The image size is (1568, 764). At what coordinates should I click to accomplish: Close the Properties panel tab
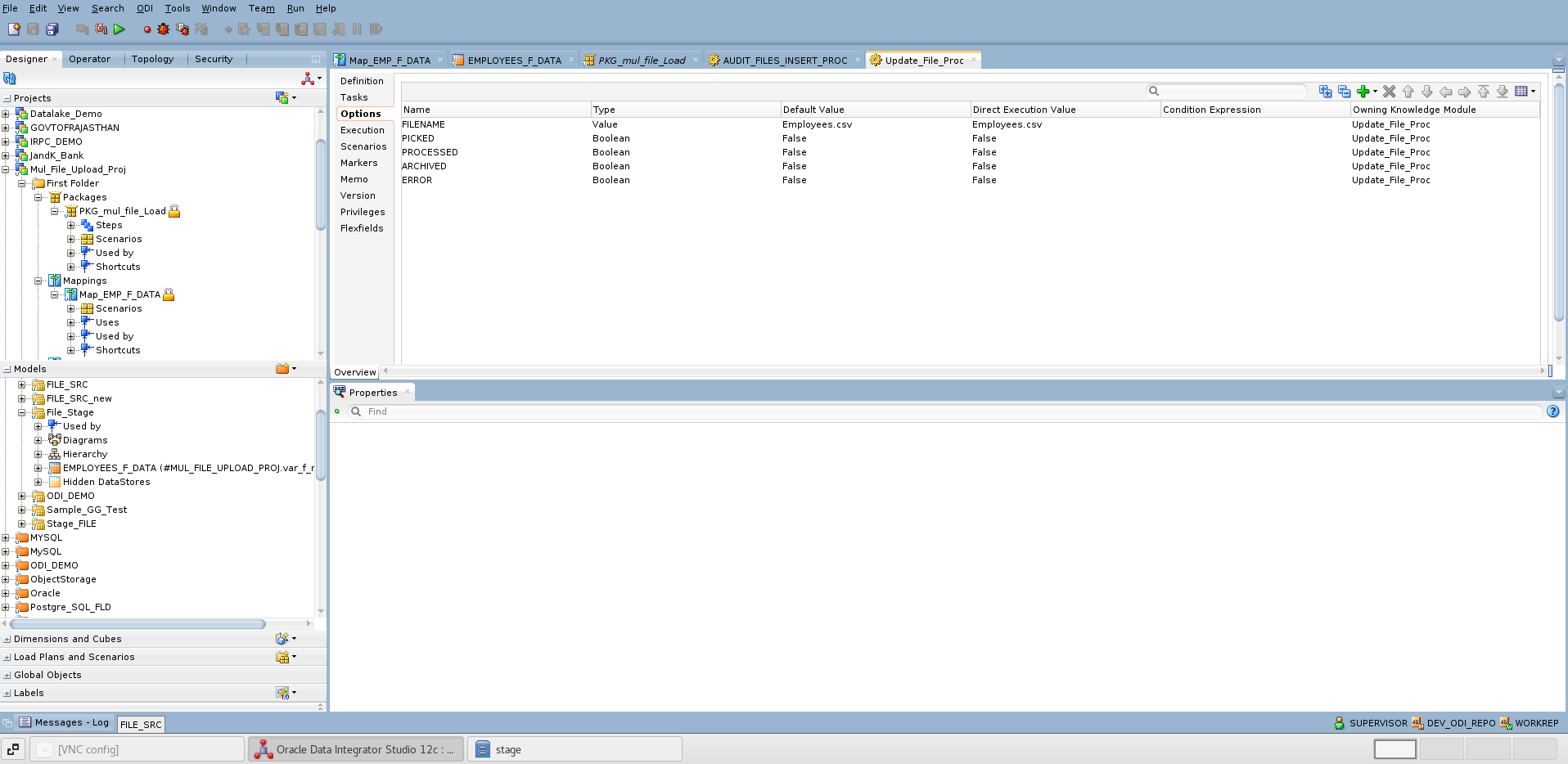pos(407,392)
